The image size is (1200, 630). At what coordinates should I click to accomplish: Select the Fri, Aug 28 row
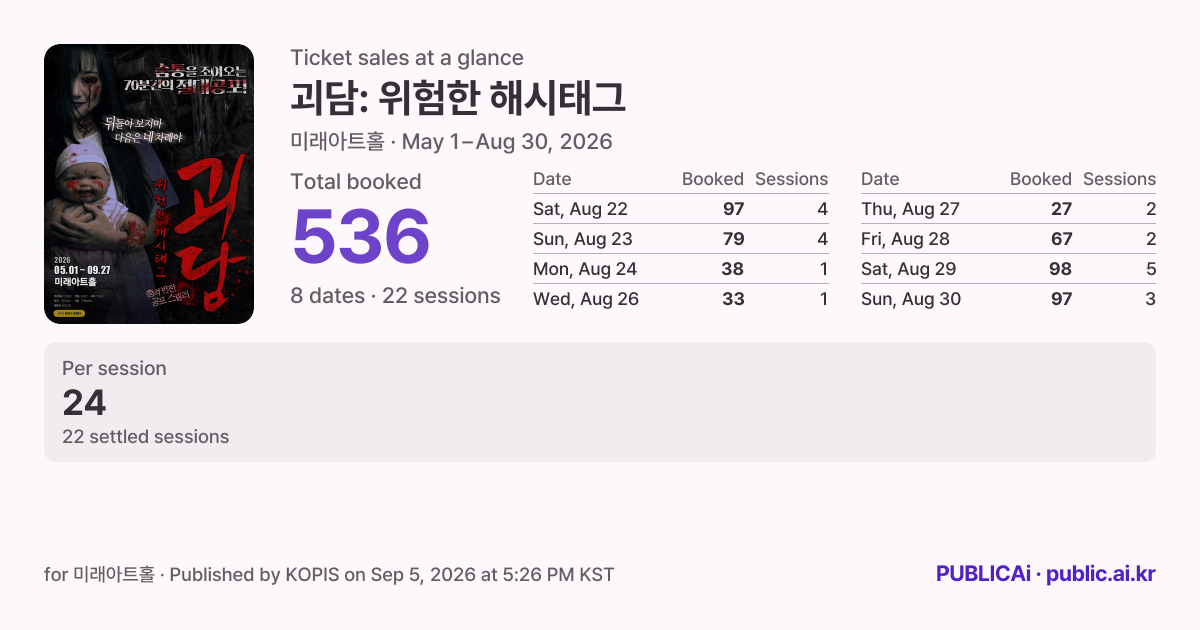pyautogui.click(x=1008, y=239)
